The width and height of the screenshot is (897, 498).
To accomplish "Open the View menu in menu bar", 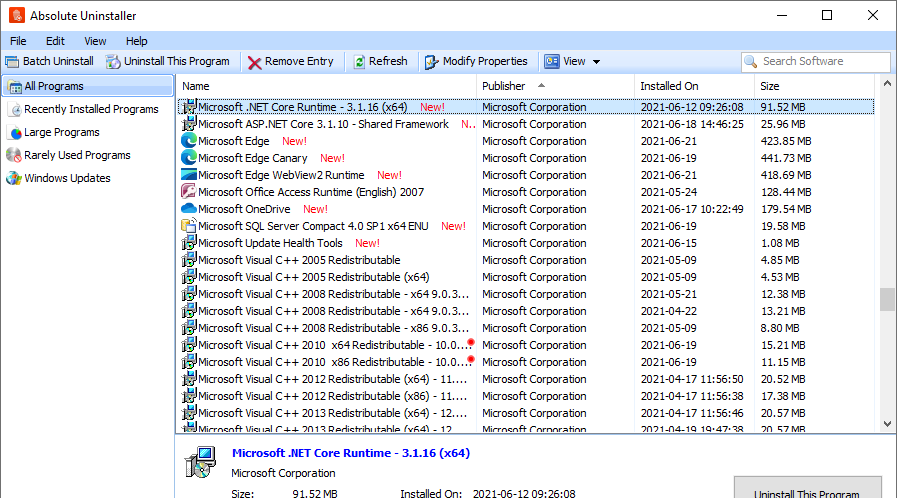I will tap(95, 41).
